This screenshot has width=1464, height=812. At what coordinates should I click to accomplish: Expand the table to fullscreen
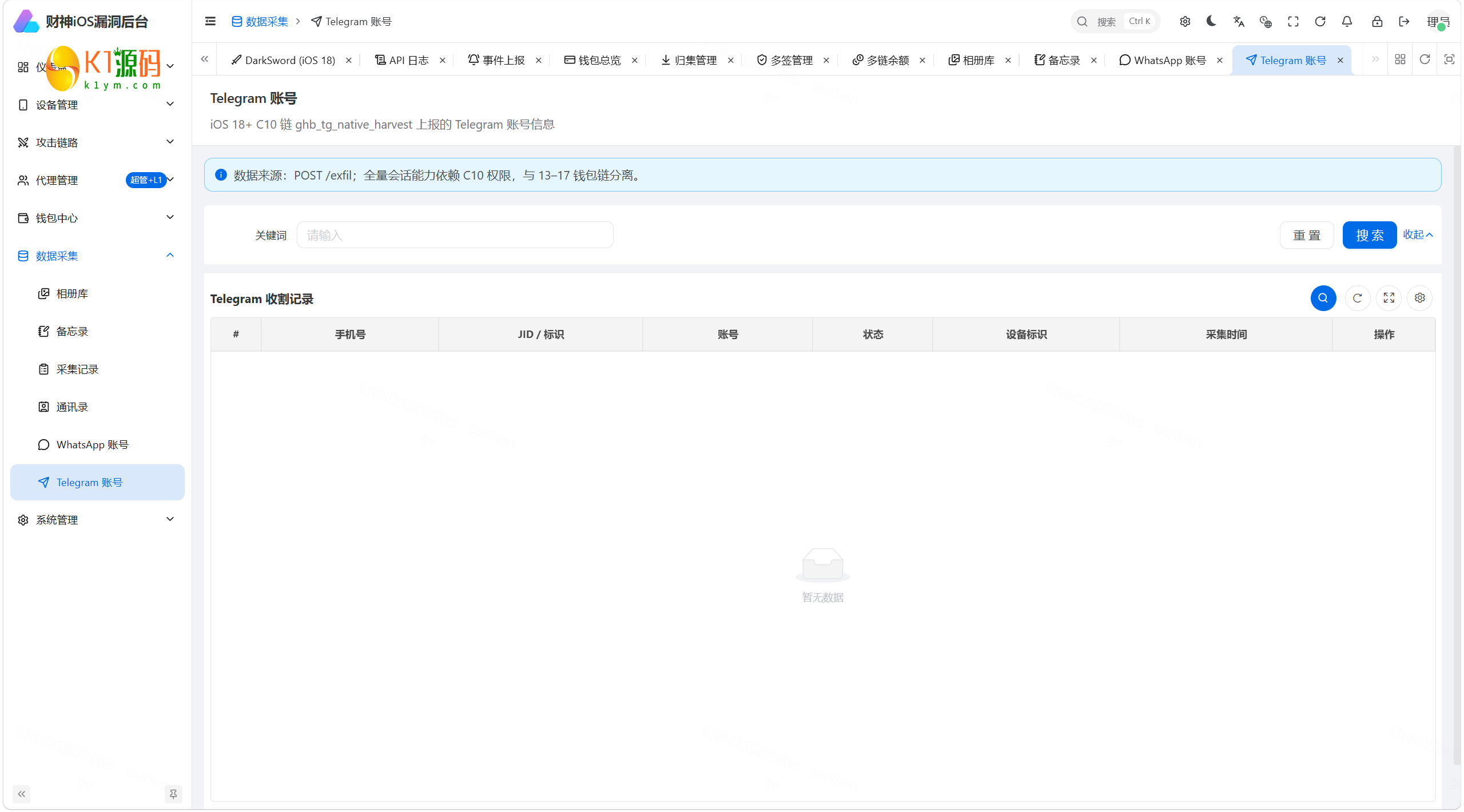point(1389,298)
